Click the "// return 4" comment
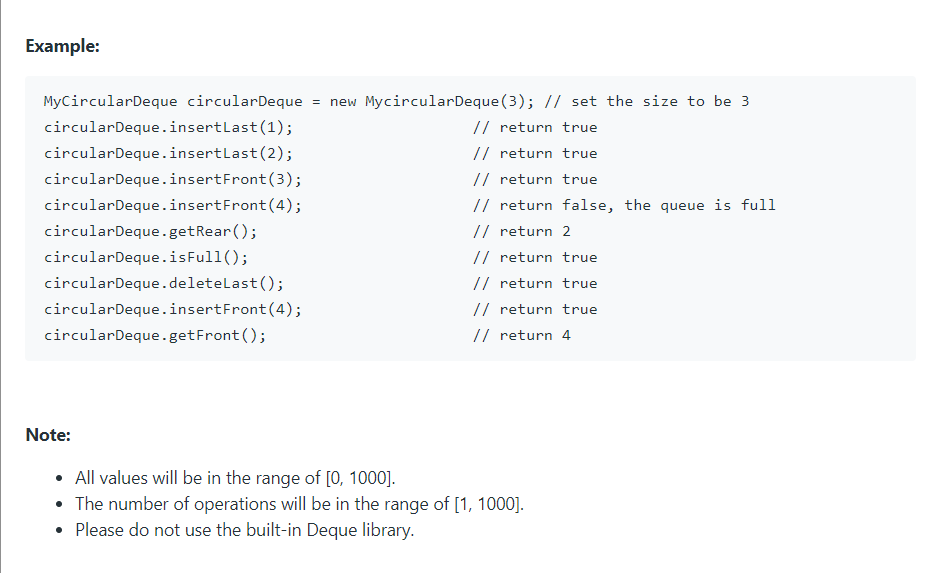940x573 pixels. [x=522, y=335]
